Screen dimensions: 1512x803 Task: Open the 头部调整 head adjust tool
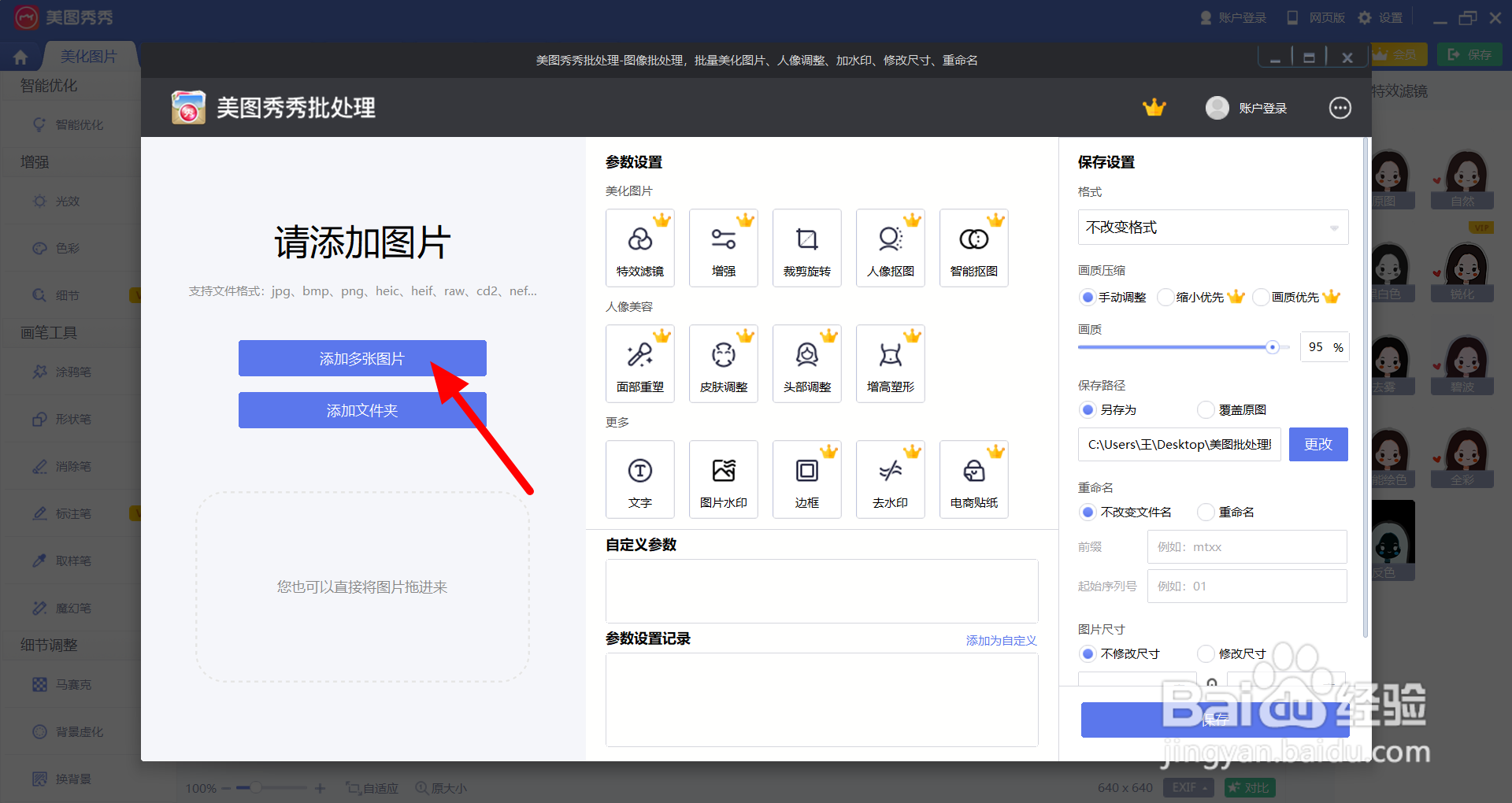806,364
